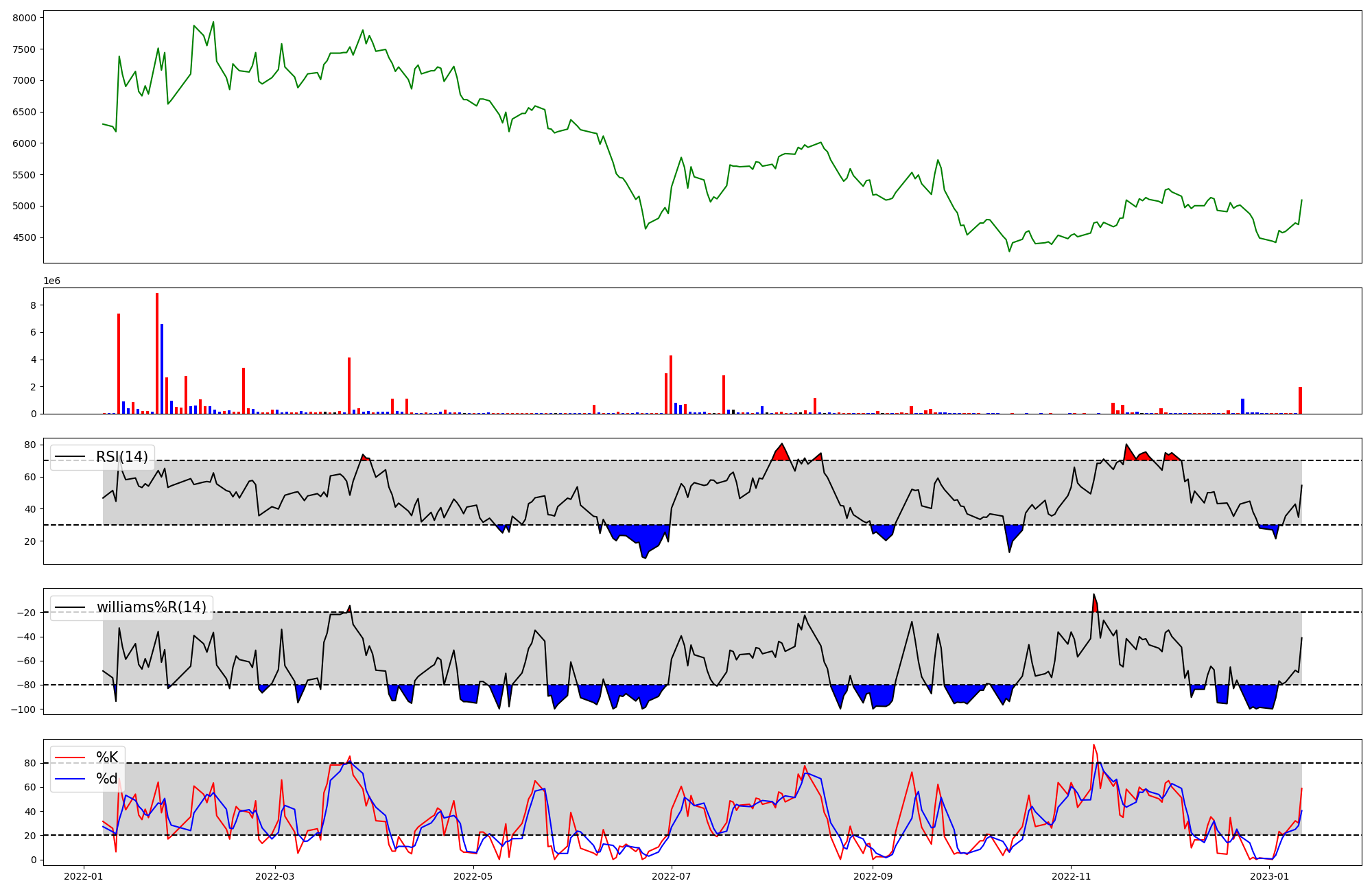Click the williams%R(14) legend label
Screen dimensions: 1372x892
click(151, 607)
